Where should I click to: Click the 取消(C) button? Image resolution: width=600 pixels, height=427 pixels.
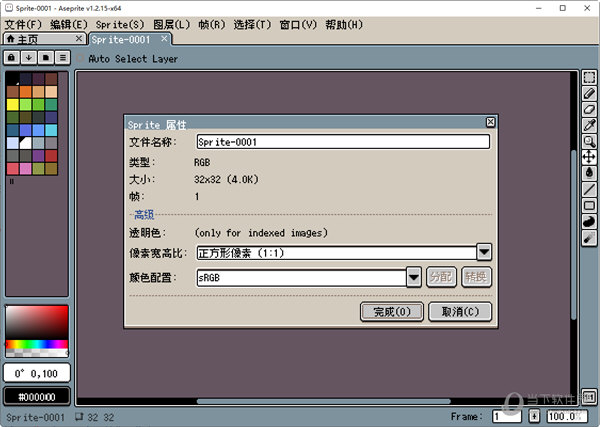pos(460,312)
